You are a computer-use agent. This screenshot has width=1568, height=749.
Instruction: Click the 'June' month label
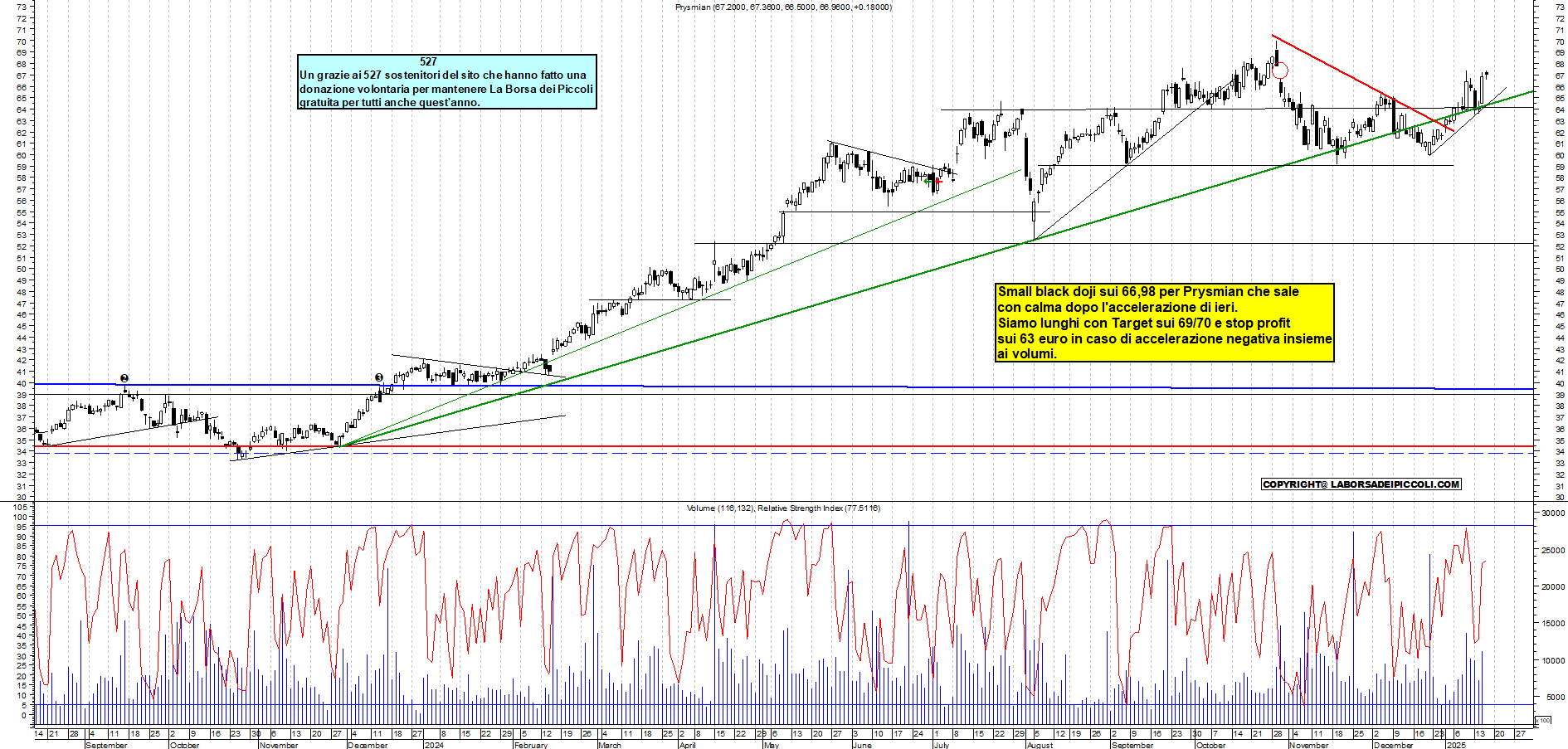point(862,745)
